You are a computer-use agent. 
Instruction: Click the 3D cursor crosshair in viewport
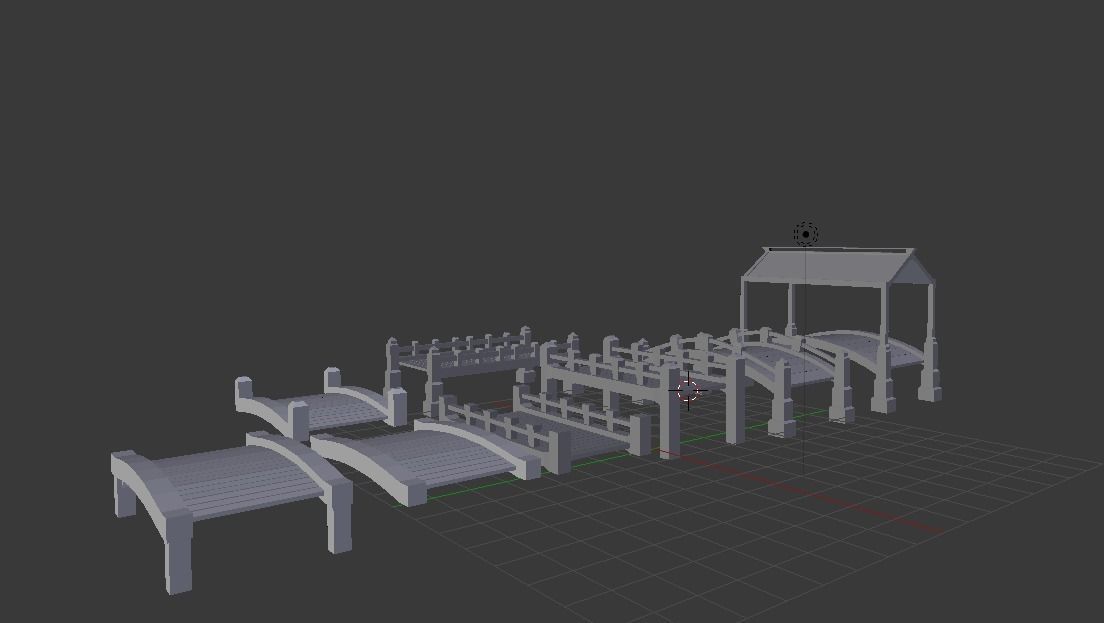tap(688, 390)
